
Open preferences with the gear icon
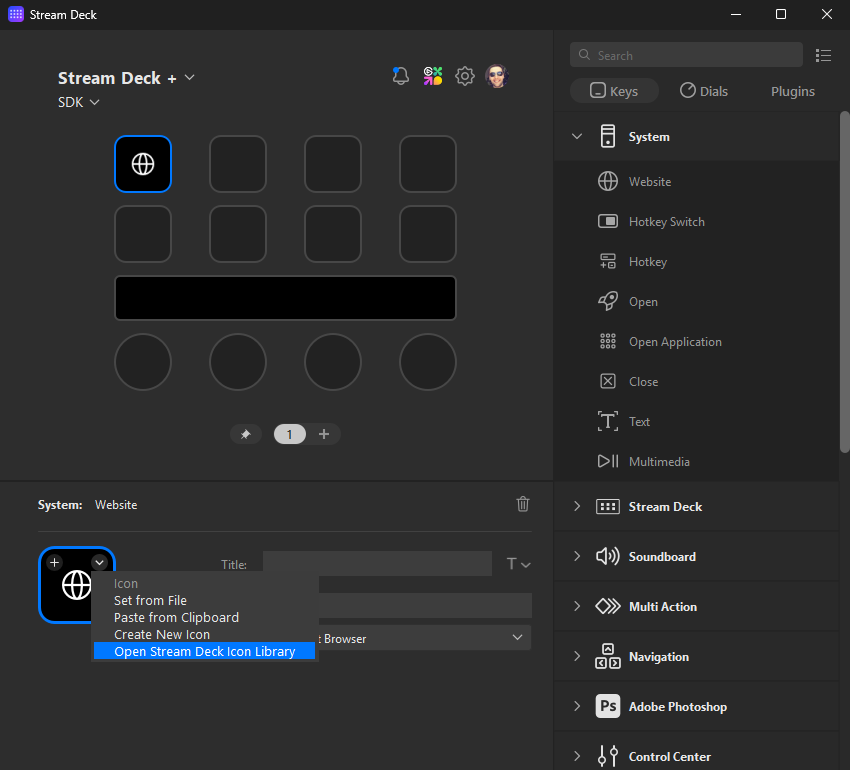[x=465, y=76]
